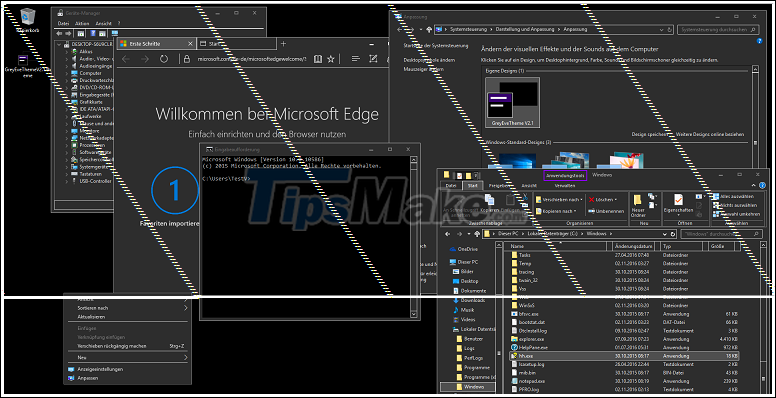Add page to favorites with Edge star
Screen dimensions: 776x398
coord(331,59)
